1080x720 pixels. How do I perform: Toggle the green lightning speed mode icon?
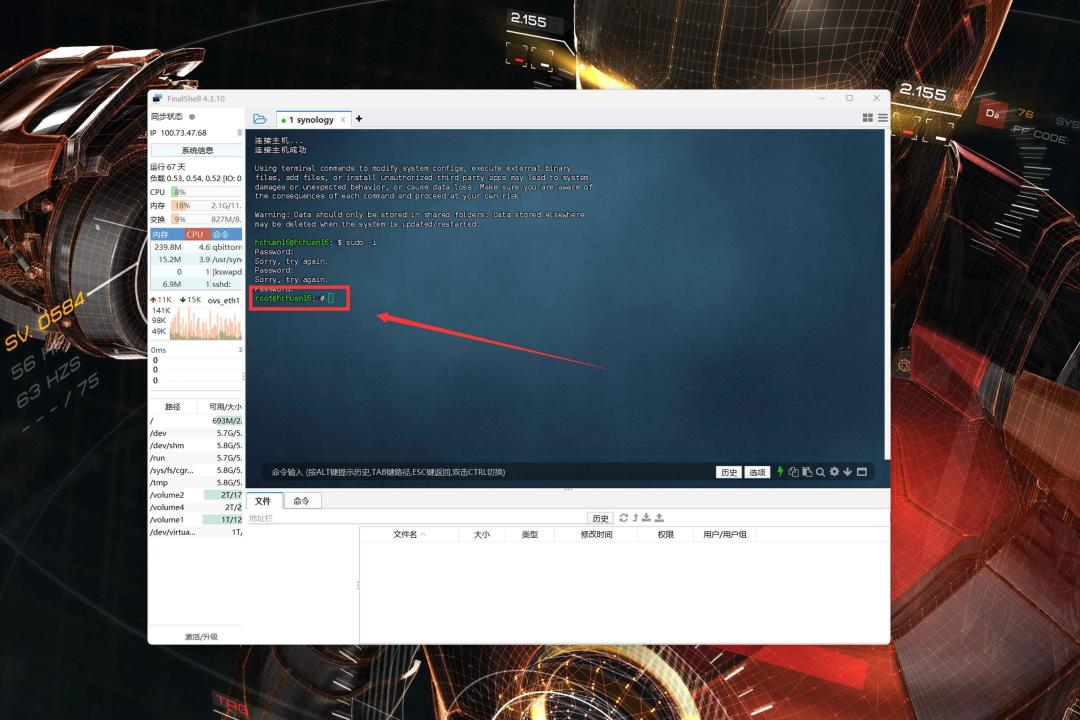pos(781,472)
